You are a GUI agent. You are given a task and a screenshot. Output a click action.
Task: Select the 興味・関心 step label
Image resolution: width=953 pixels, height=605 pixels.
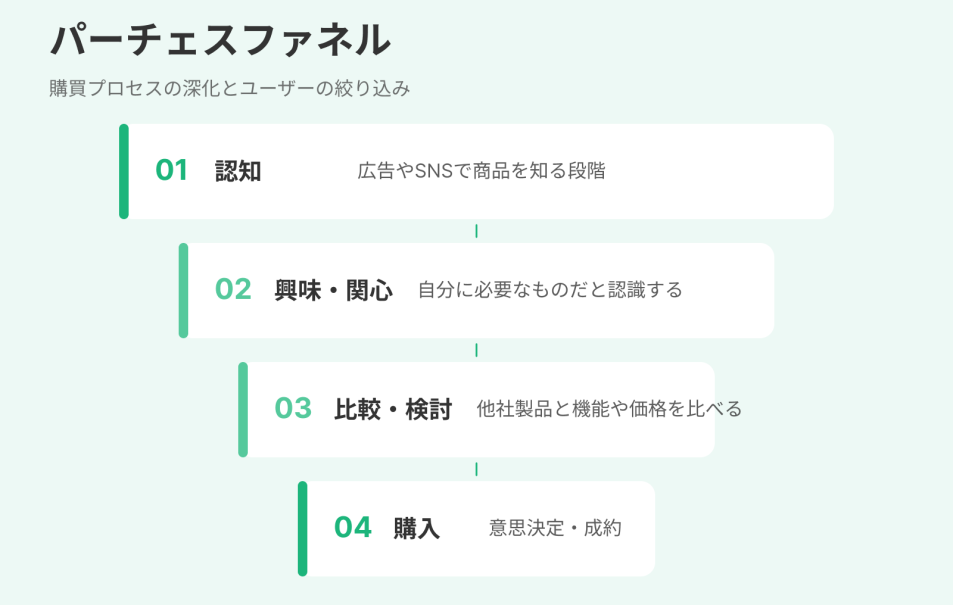333,290
